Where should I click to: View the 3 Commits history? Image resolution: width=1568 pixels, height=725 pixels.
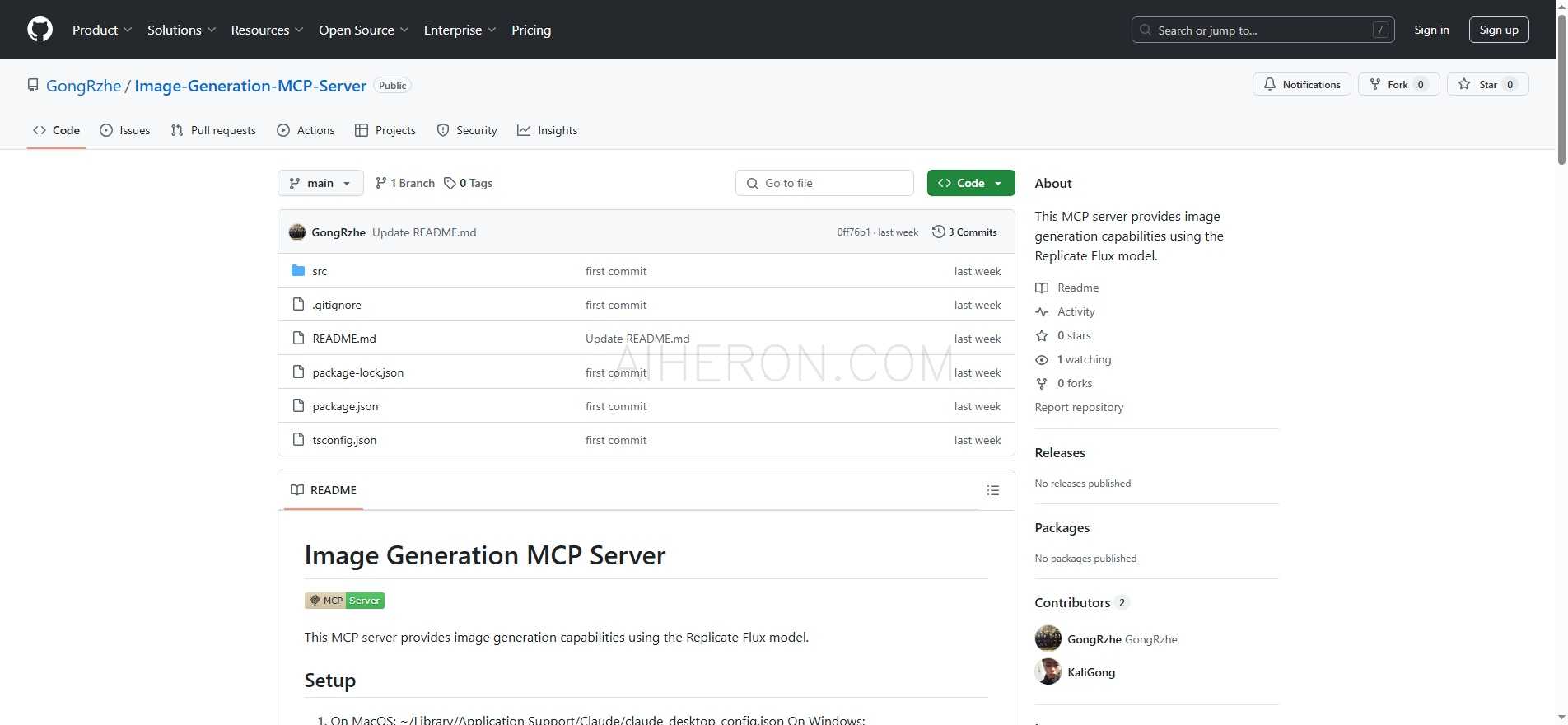[x=964, y=232]
